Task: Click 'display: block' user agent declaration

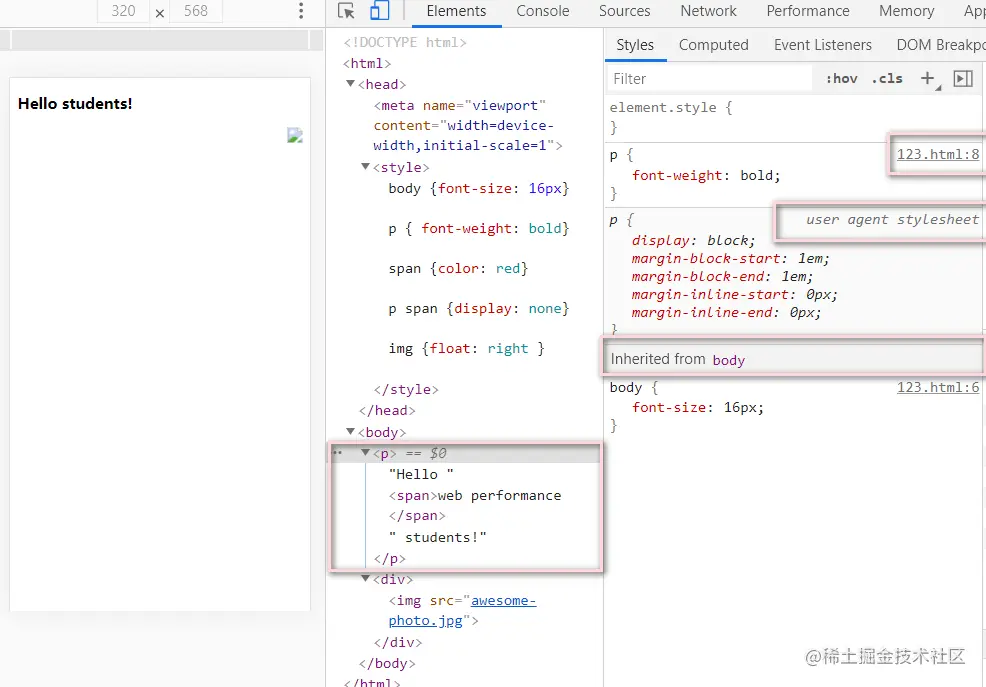Action: 693,241
